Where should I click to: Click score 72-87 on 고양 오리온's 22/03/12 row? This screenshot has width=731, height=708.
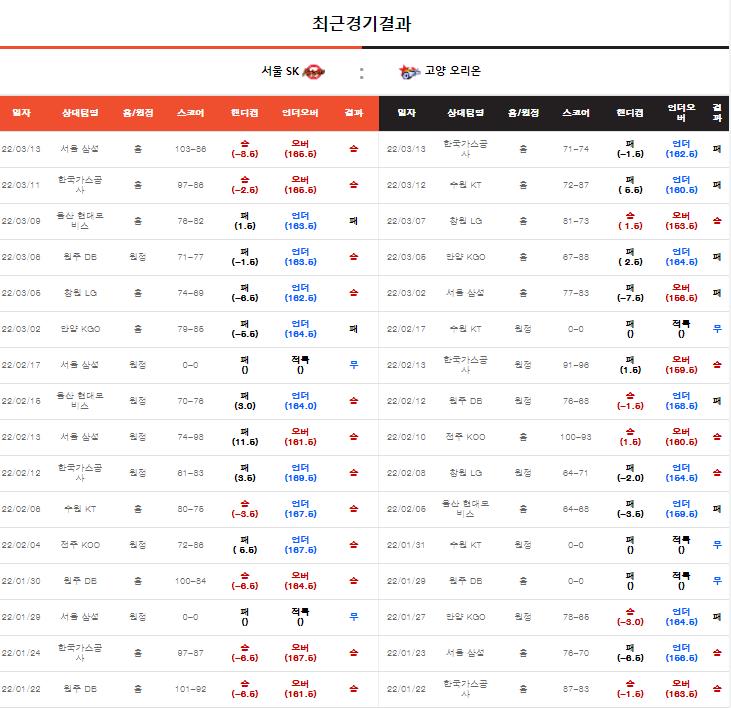click(576, 185)
